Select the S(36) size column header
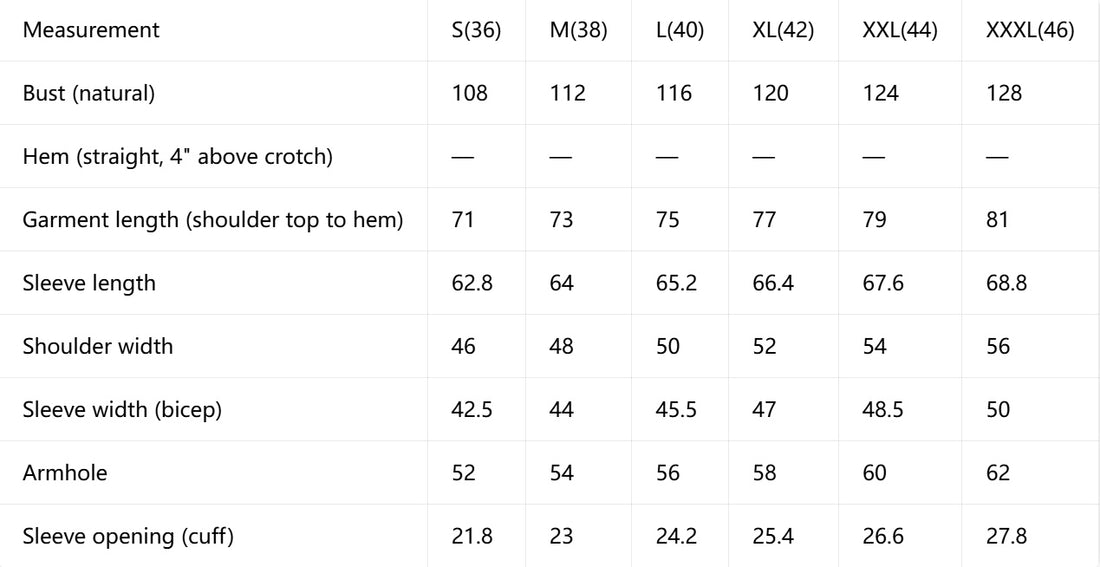This screenshot has width=1100, height=567. (x=476, y=31)
